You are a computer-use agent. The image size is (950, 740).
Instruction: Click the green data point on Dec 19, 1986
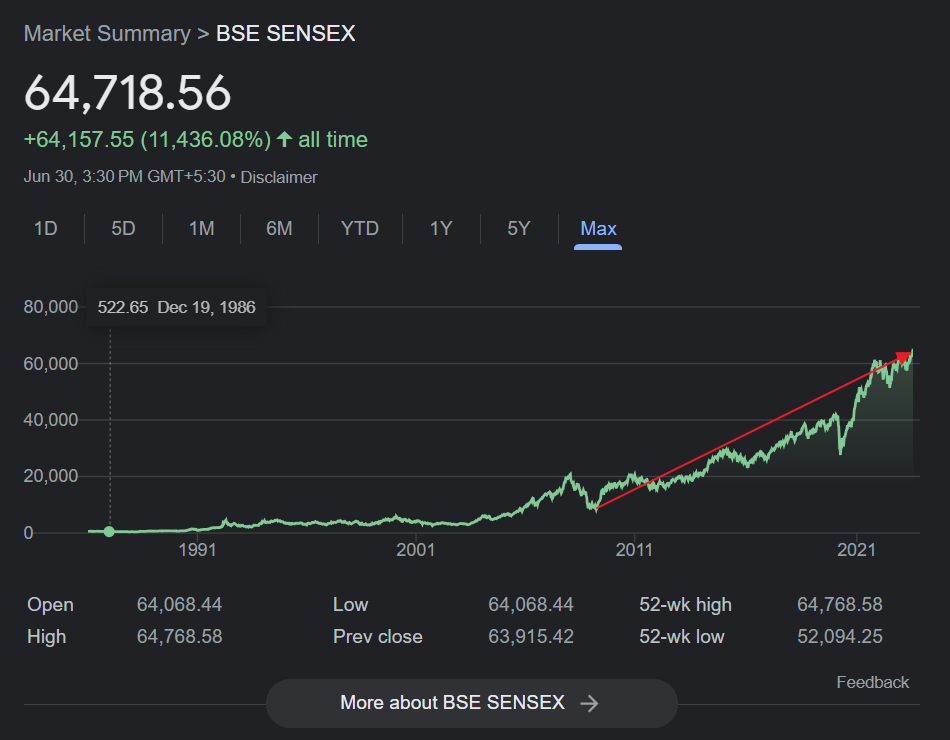coord(109,532)
